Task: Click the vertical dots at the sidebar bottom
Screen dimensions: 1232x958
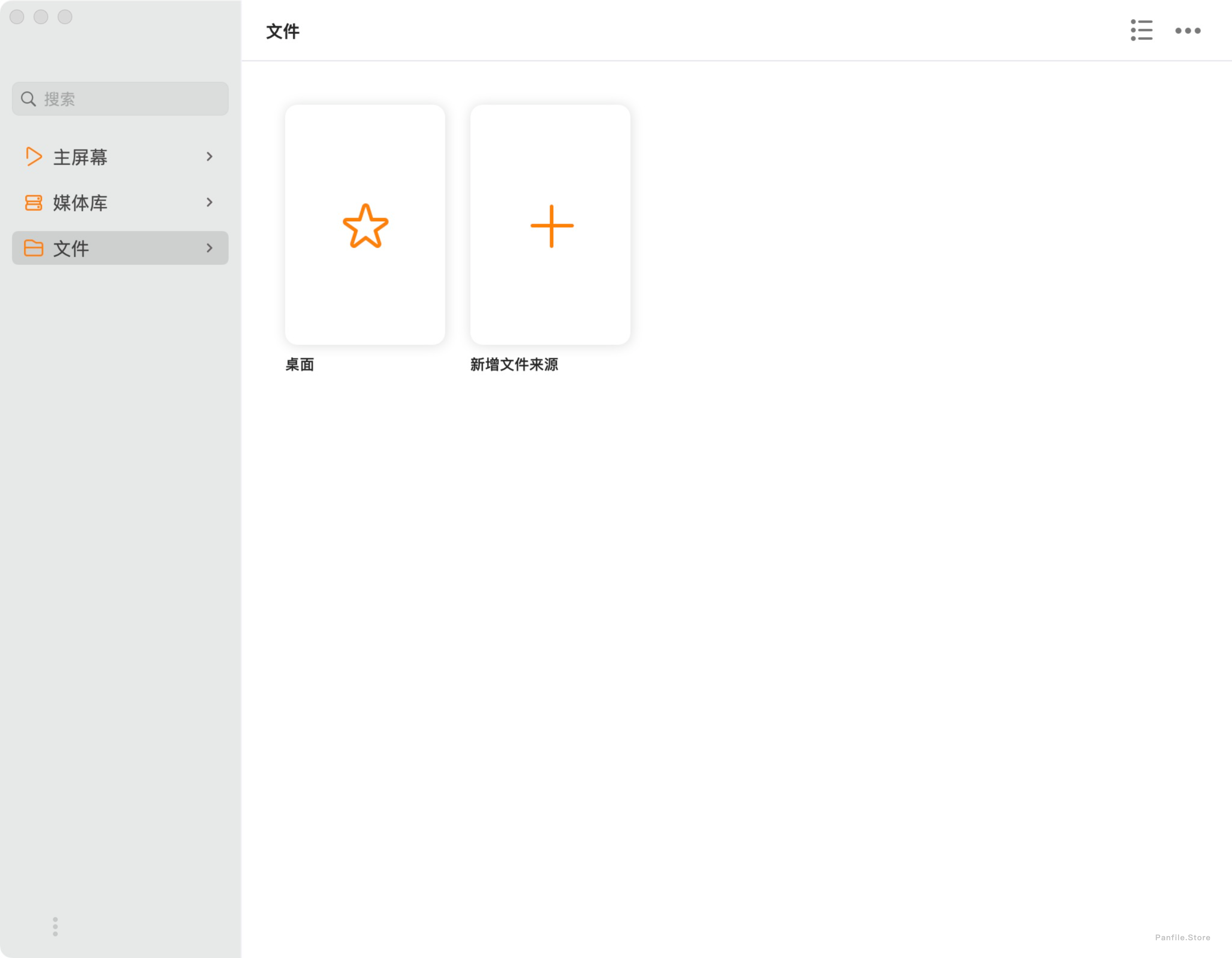Action: click(55, 926)
